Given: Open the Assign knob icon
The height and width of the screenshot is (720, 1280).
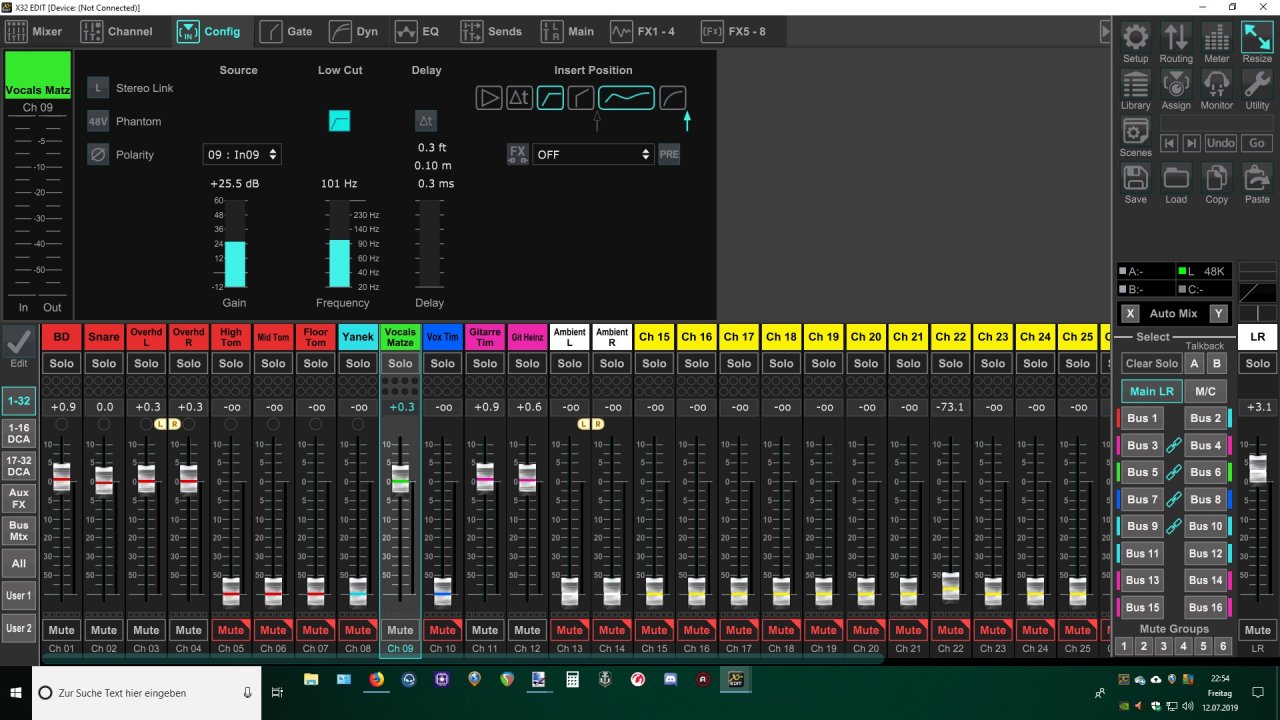Looking at the screenshot, I should pyautogui.click(x=1176, y=84).
